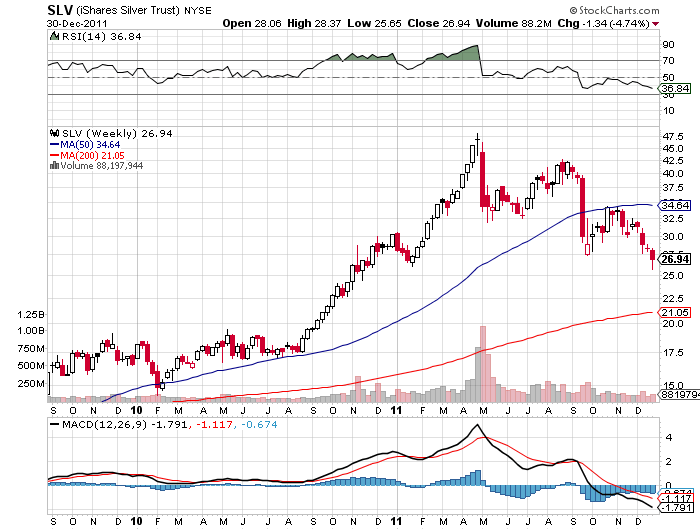Select the green 36.84 RSI value tag
The image size is (700, 530).
675,88
